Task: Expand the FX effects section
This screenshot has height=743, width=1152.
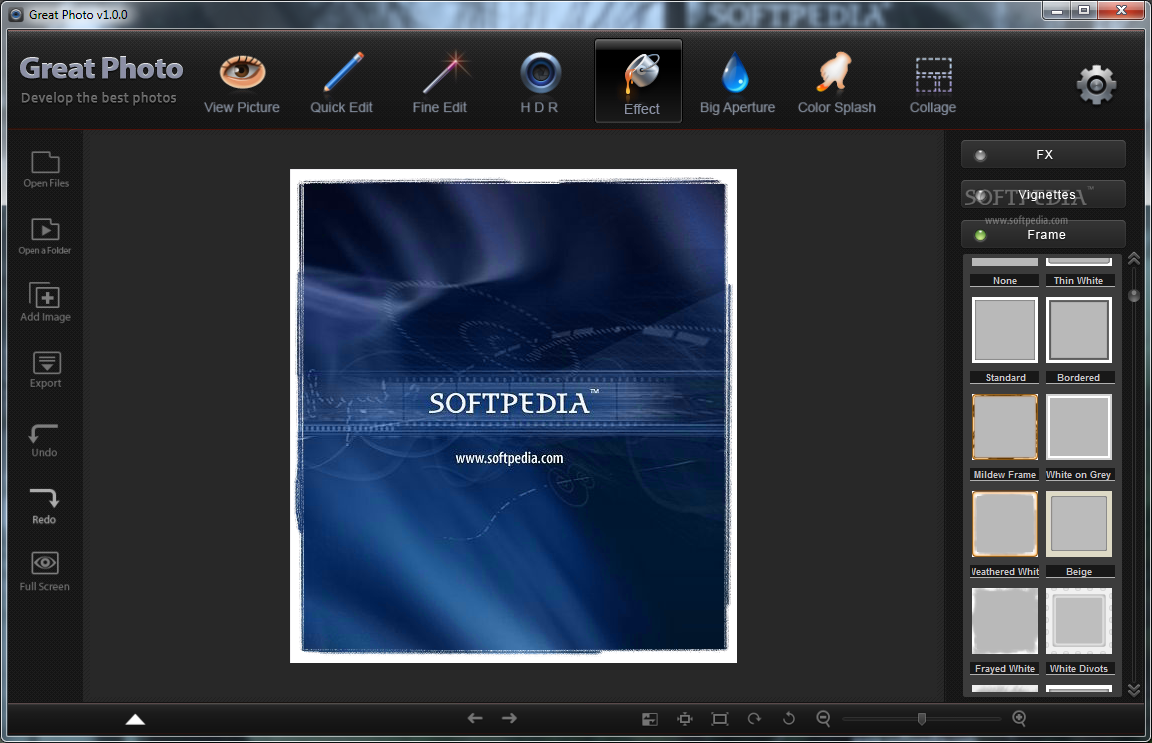Action: tap(1043, 155)
